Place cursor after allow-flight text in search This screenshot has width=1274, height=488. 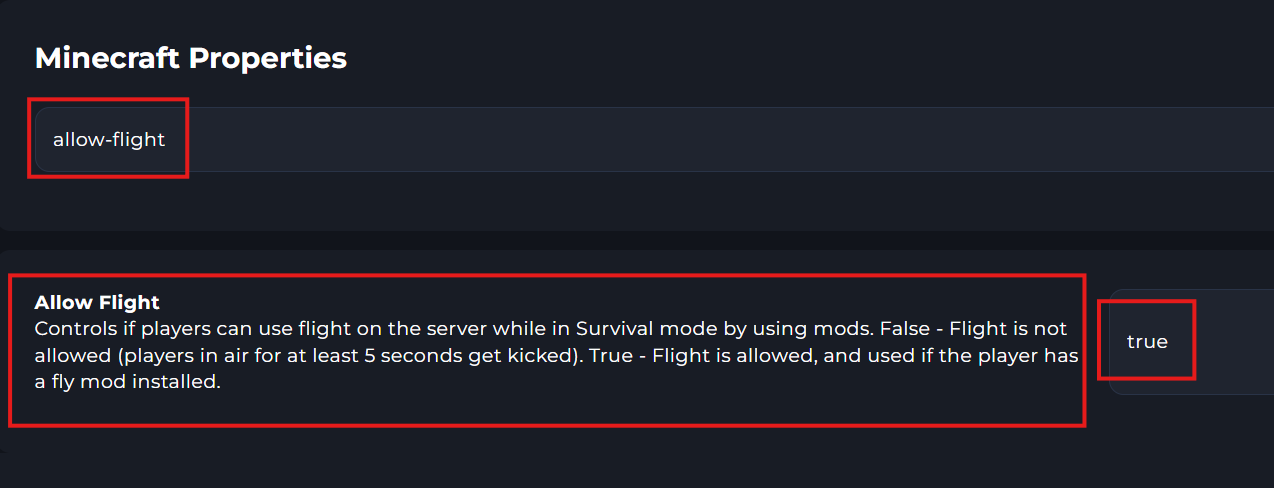pyautogui.click(x=167, y=139)
